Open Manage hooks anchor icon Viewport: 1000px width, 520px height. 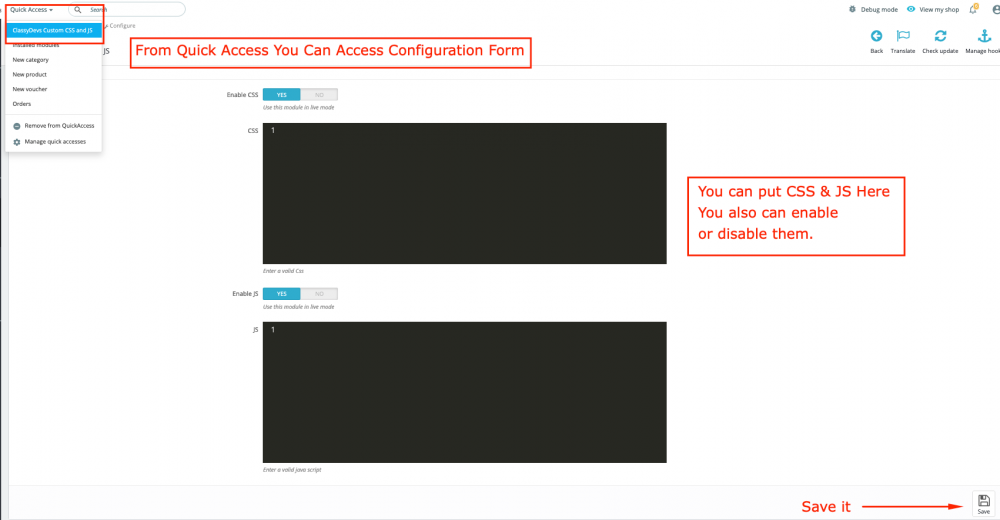click(984, 36)
